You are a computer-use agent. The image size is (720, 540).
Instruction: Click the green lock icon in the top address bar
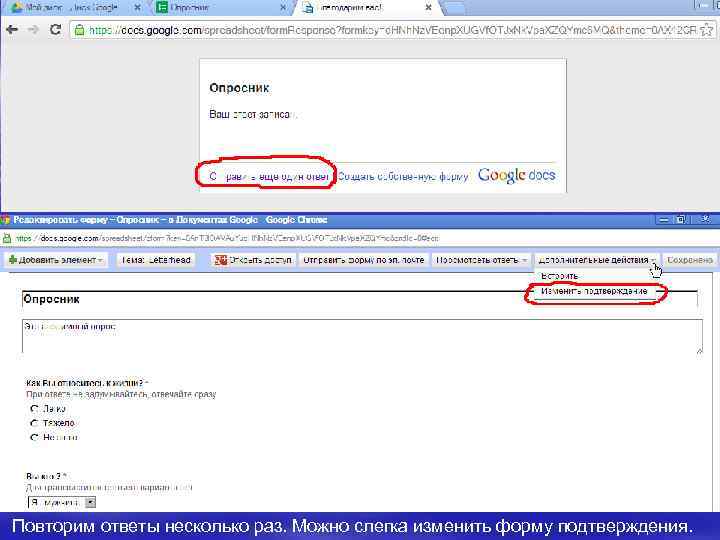pos(79,30)
